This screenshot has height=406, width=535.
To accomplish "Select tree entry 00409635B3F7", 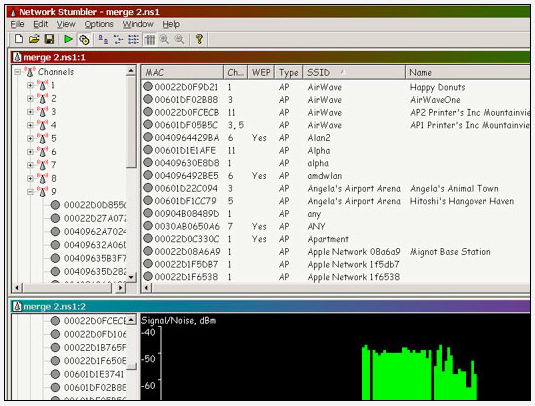I will point(95,258).
